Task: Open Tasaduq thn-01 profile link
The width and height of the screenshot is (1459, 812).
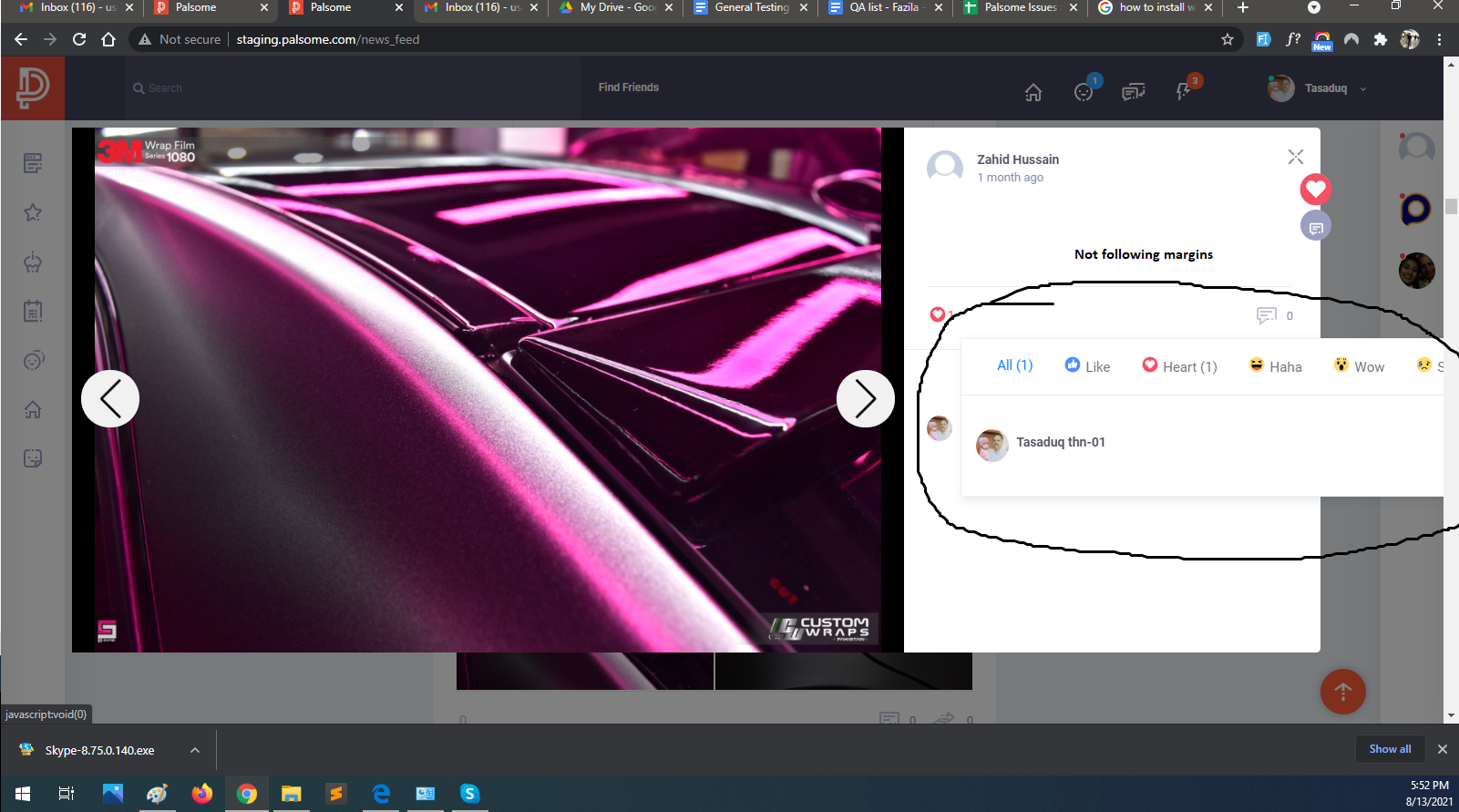Action: tap(1061, 442)
